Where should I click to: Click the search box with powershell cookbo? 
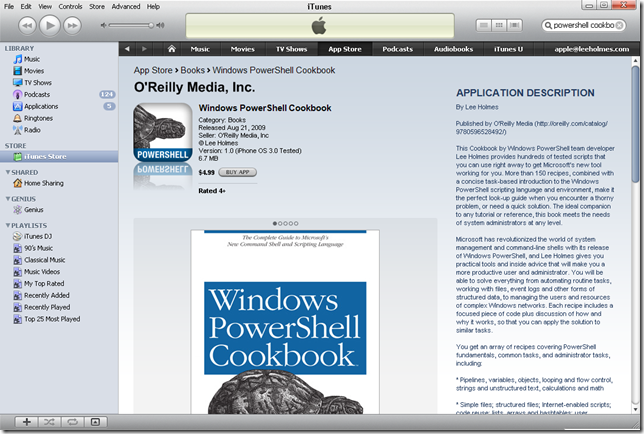[583, 25]
